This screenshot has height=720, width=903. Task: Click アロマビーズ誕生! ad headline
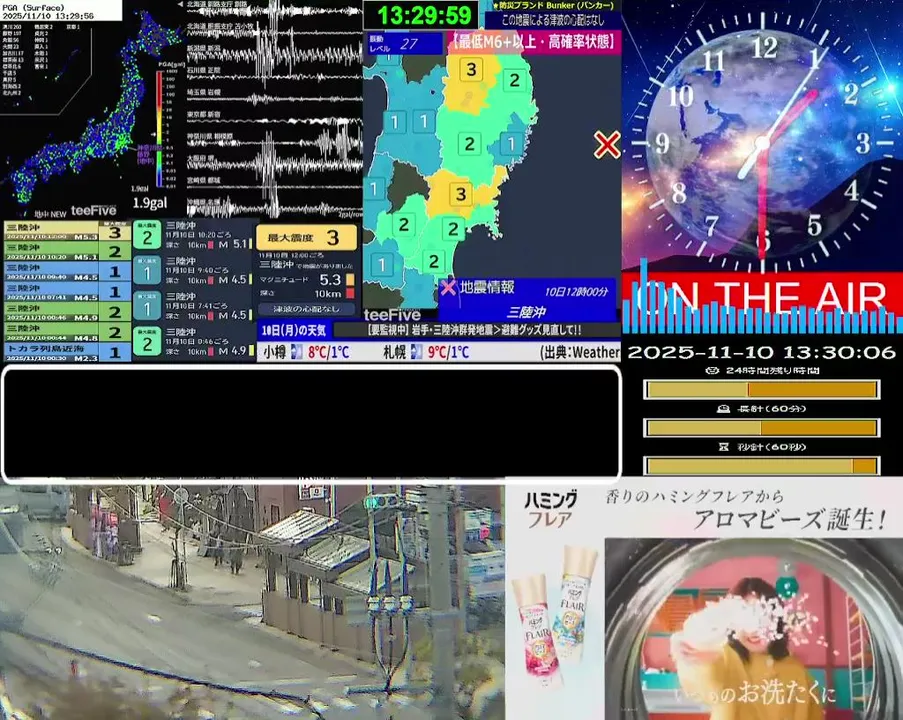coord(790,520)
